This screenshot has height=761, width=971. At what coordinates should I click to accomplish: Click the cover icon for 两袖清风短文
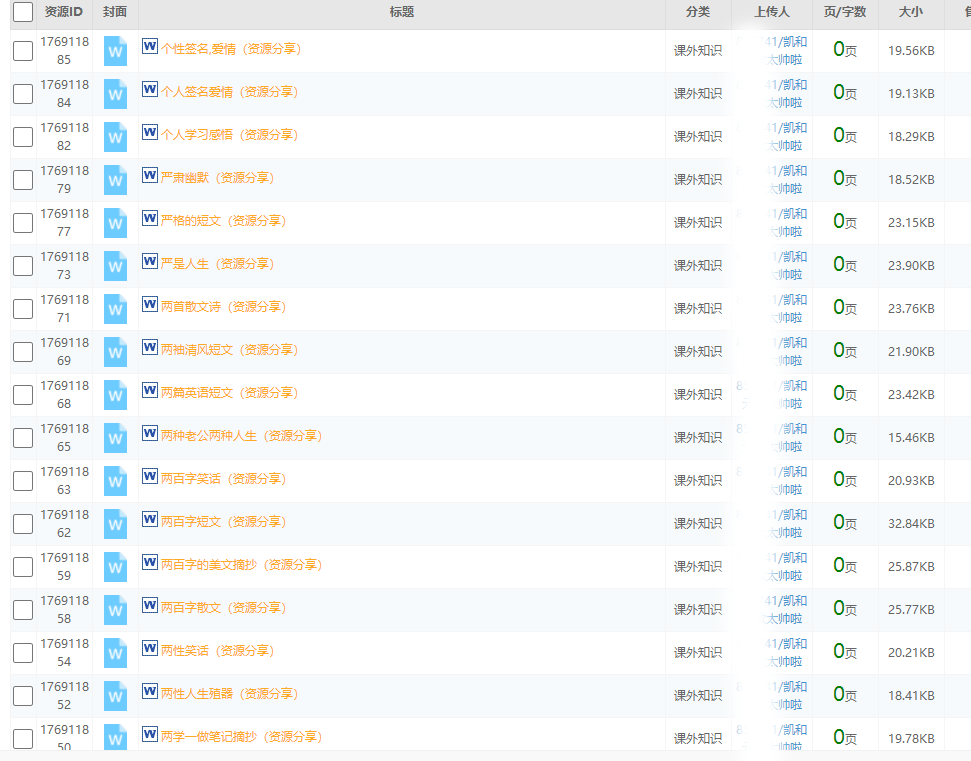[x=115, y=352]
